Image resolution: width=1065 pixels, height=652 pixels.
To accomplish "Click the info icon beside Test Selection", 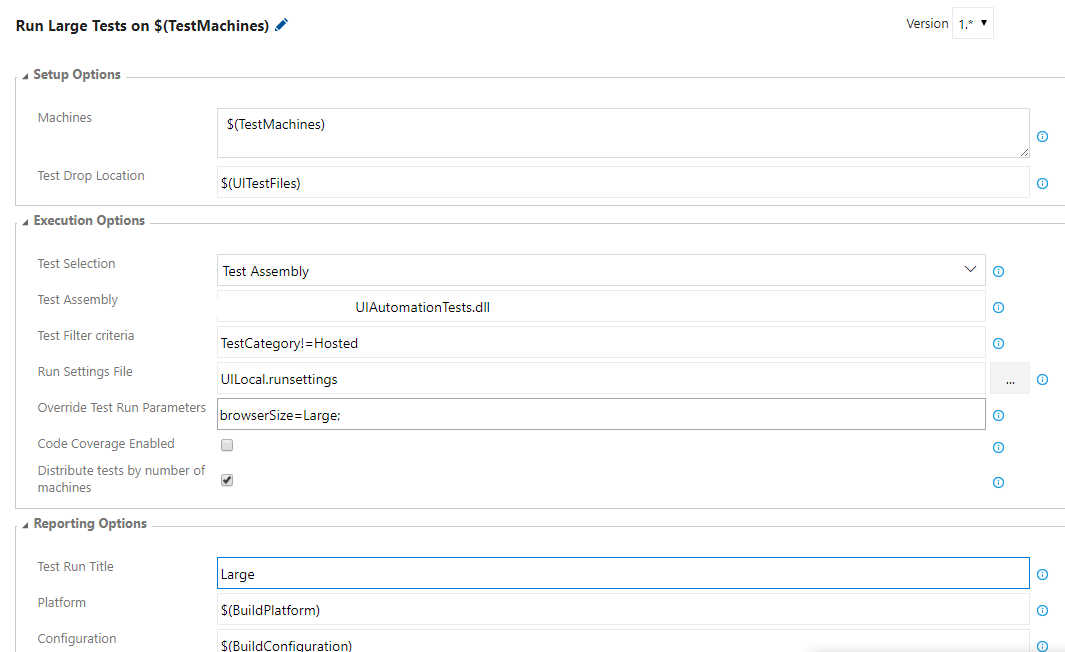I will point(998,270).
